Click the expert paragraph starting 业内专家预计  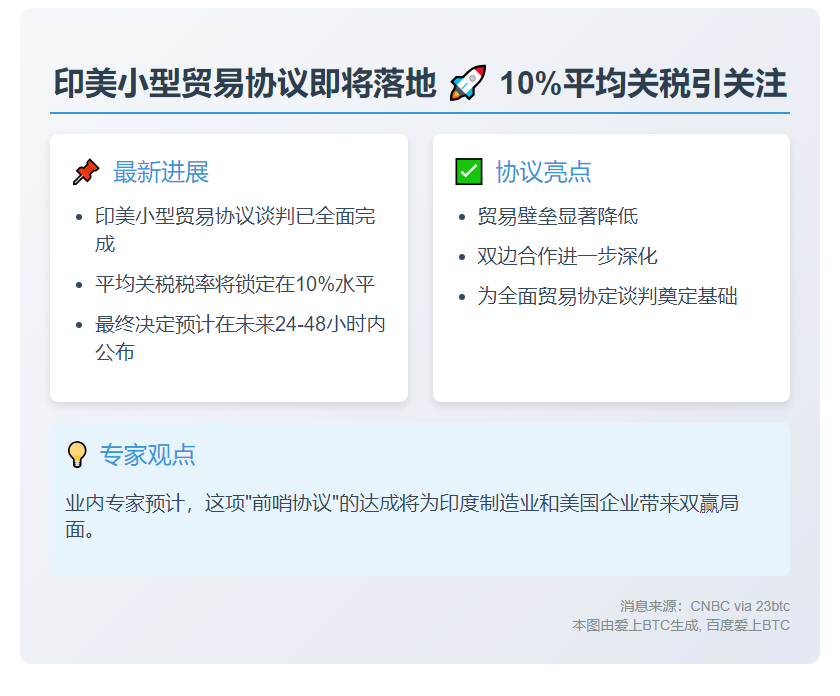click(402, 517)
